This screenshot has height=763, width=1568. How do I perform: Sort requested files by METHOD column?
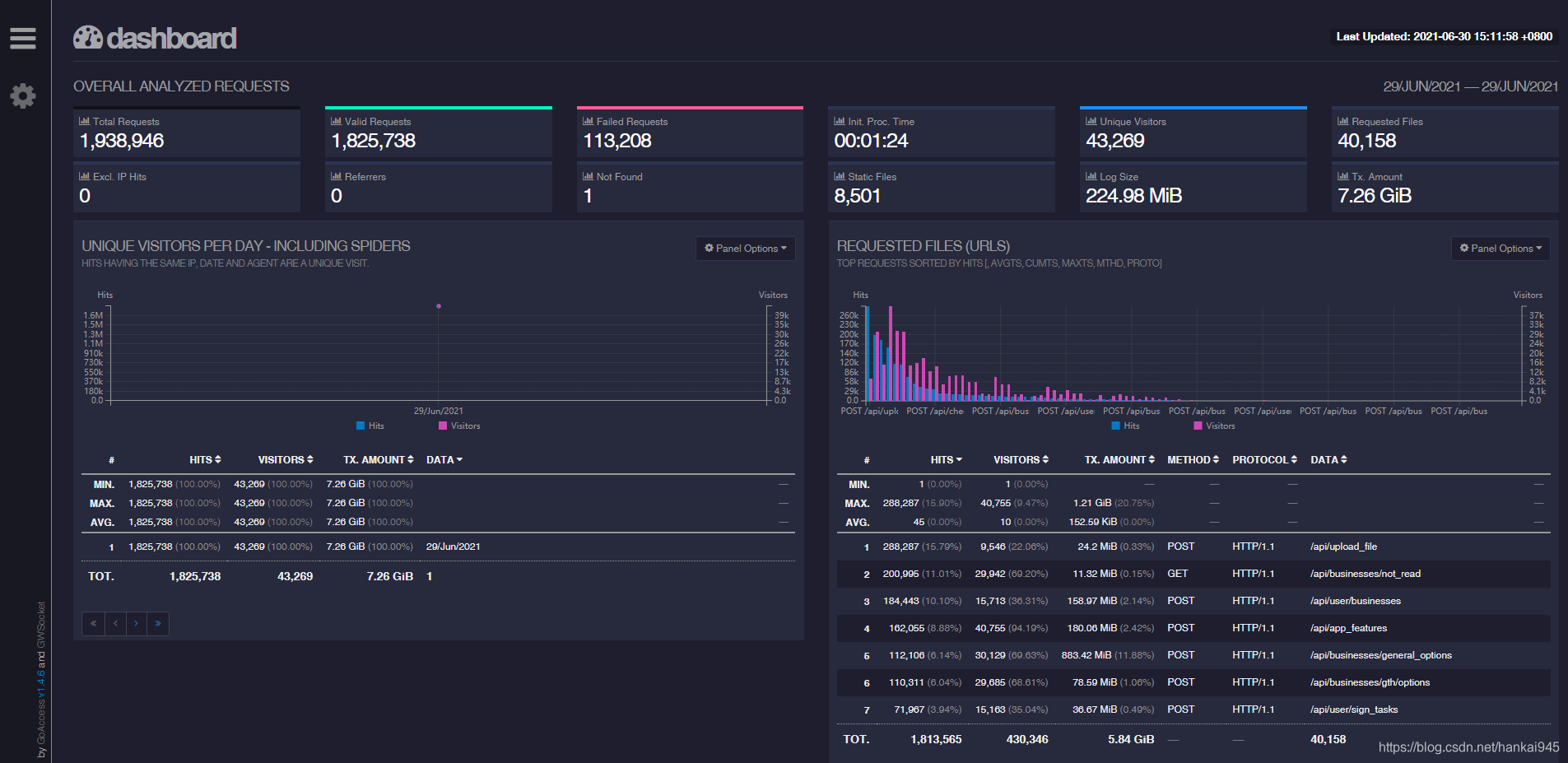[1193, 460]
